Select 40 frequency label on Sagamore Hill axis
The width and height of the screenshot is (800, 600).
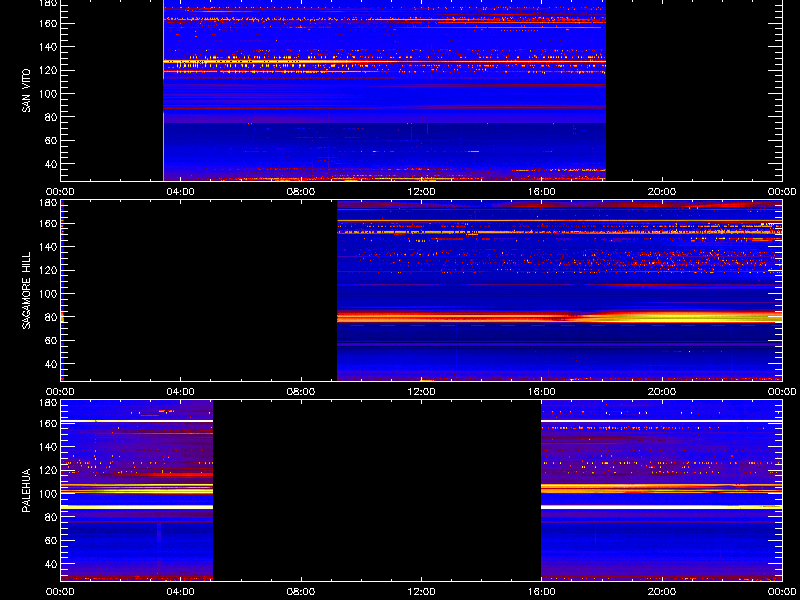pyautogui.click(x=51, y=364)
